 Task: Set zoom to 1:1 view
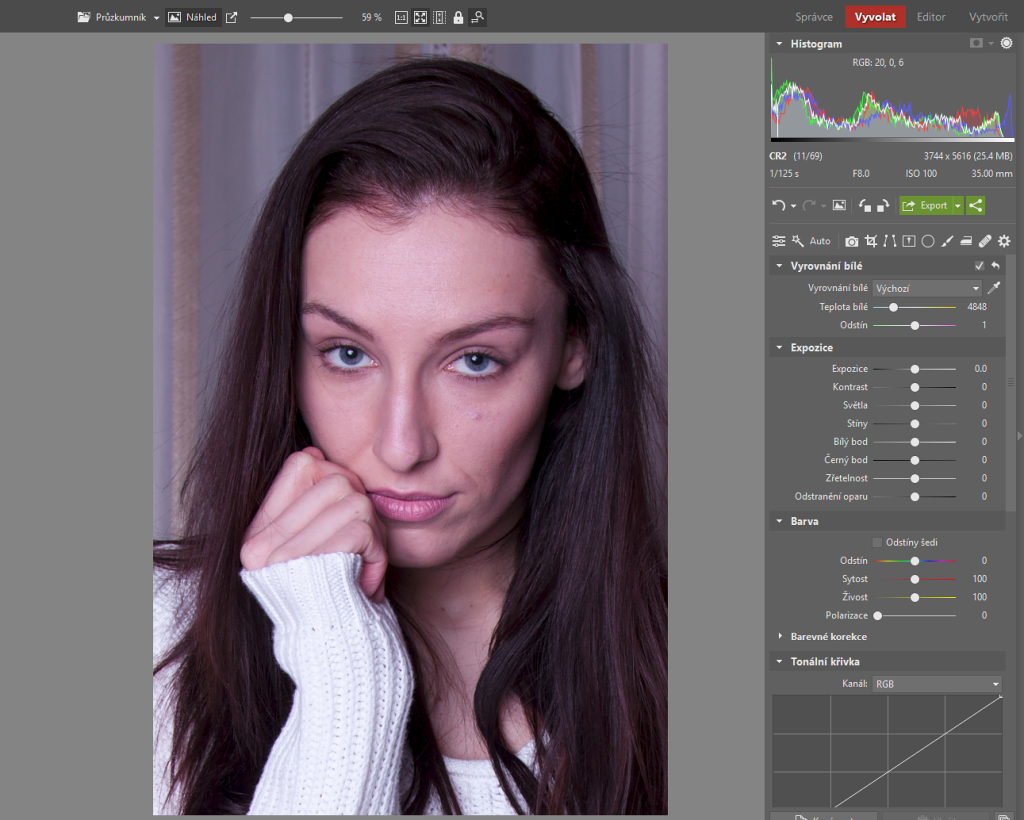401,17
